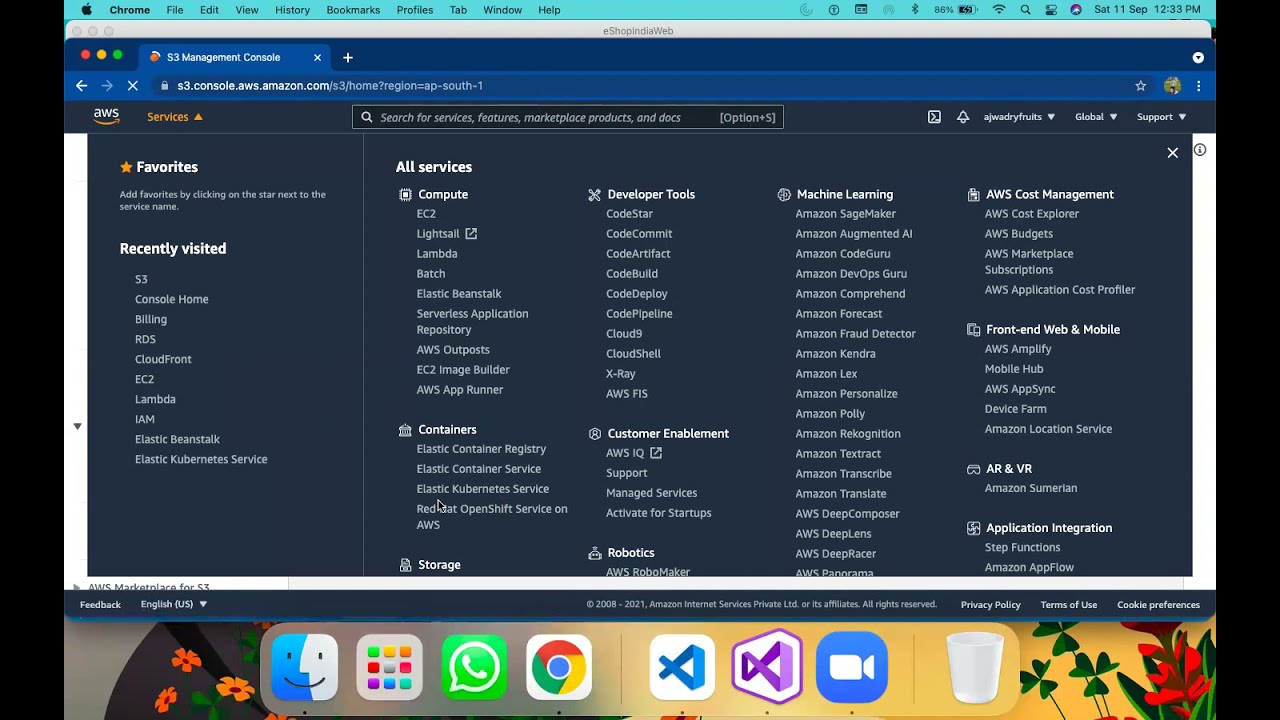The width and height of the screenshot is (1280, 720).
Task: Open macOS Spotlight search icon
Action: 1025,10
